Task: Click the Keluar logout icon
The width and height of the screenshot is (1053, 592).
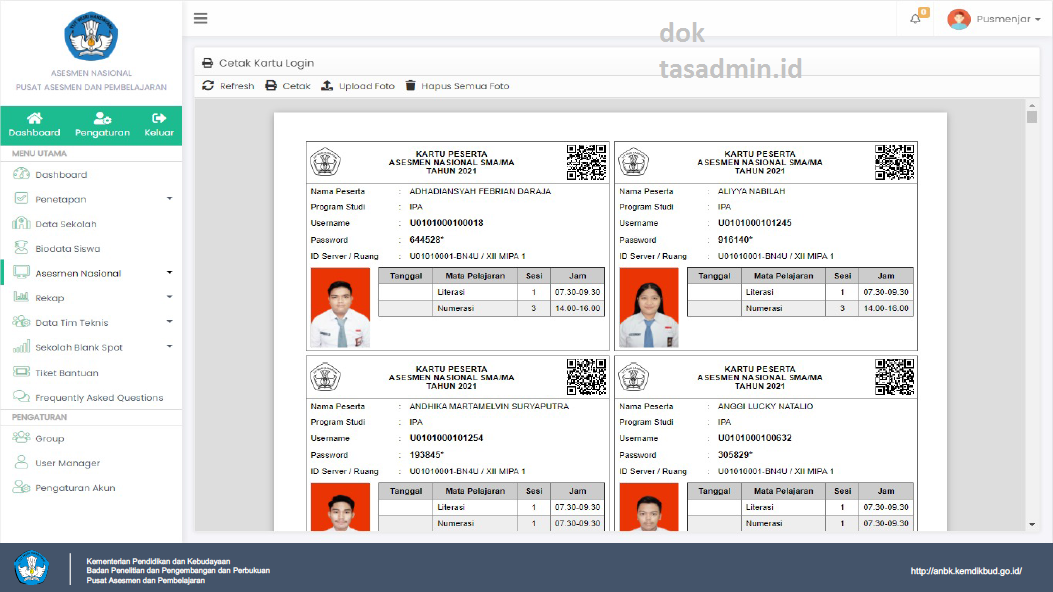Action: 159,119
